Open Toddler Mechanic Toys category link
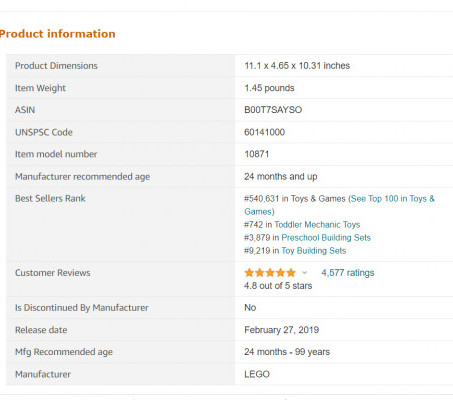The image size is (453, 400). click(x=317, y=225)
